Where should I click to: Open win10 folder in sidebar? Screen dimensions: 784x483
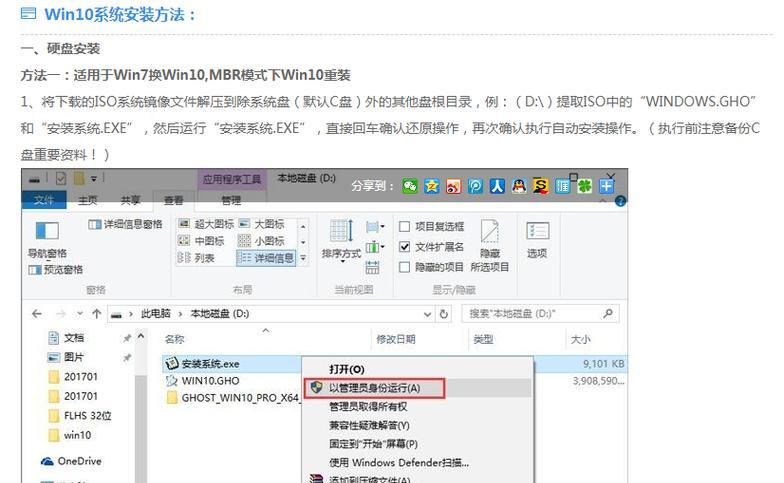click(x=70, y=436)
